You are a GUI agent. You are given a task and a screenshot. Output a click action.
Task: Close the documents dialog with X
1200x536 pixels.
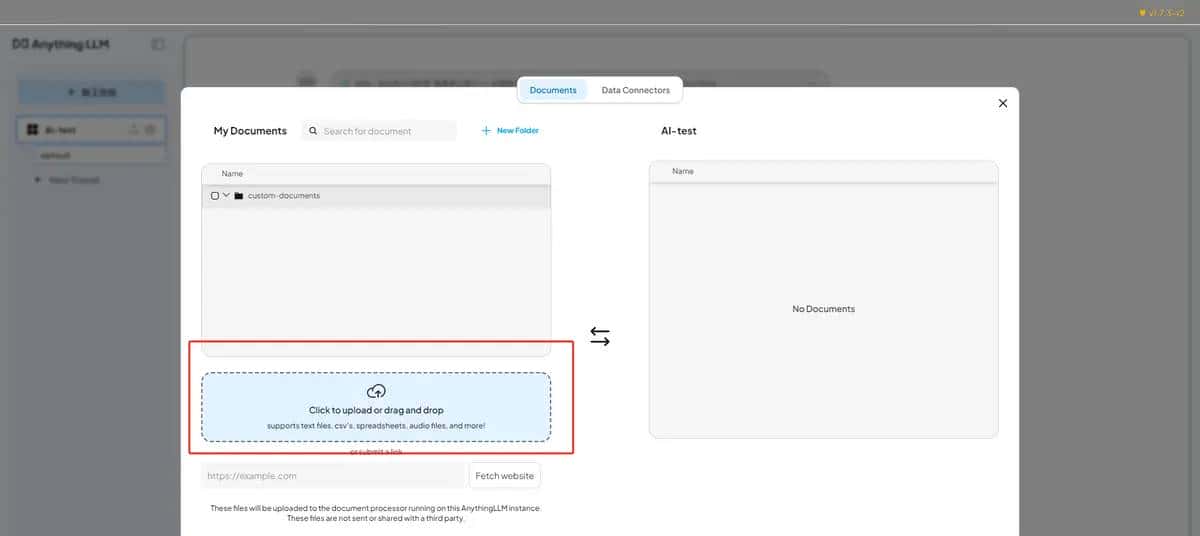1003,103
